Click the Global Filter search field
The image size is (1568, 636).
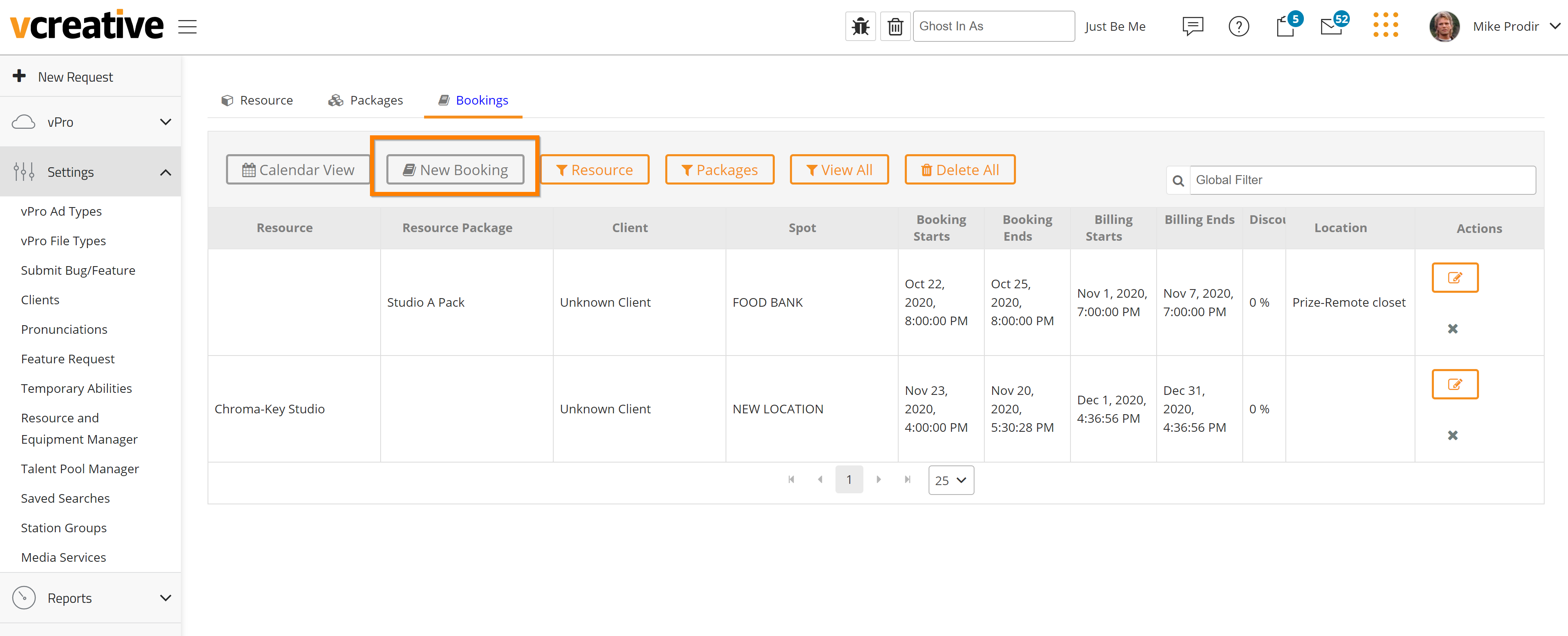tap(1362, 180)
